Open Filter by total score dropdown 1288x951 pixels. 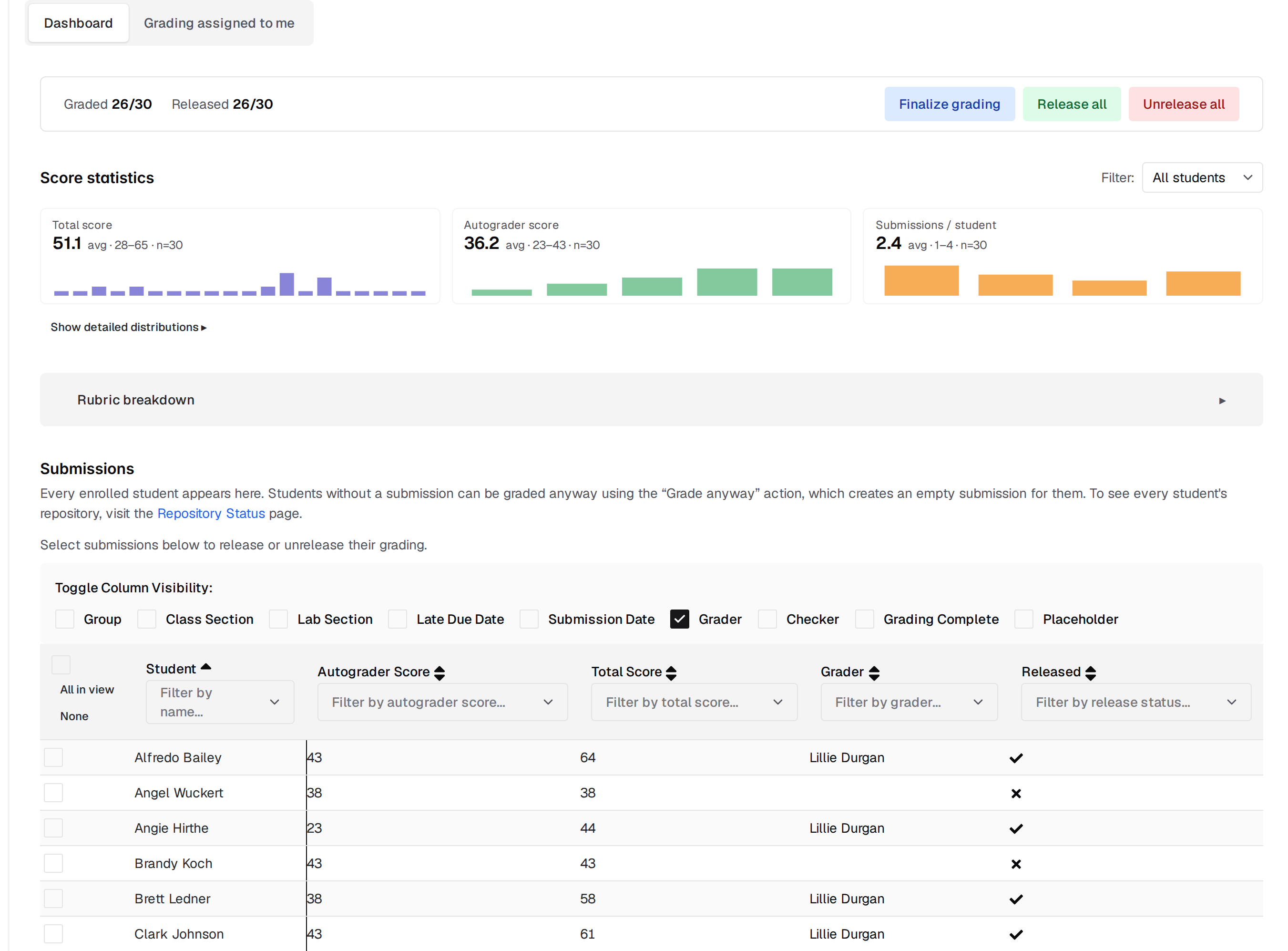[x=695, y=703]
